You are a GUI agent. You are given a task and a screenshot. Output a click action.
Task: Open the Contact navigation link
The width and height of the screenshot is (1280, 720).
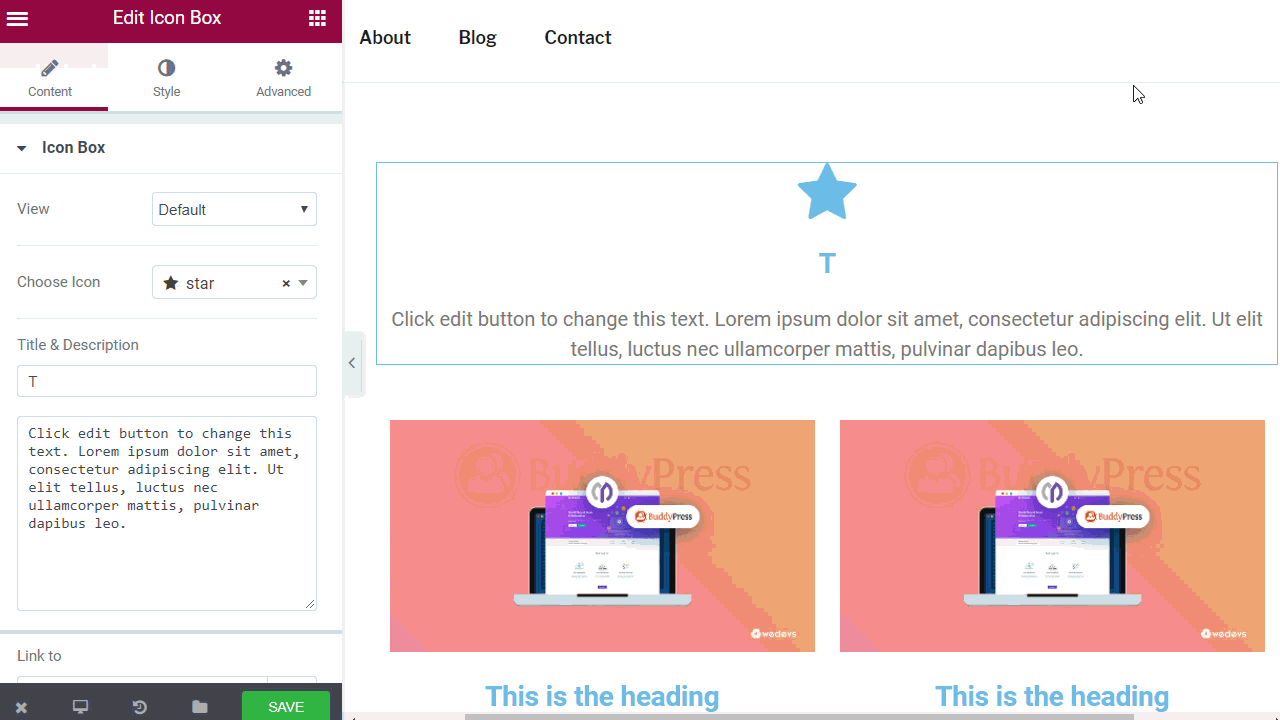(x=578, y=38)
